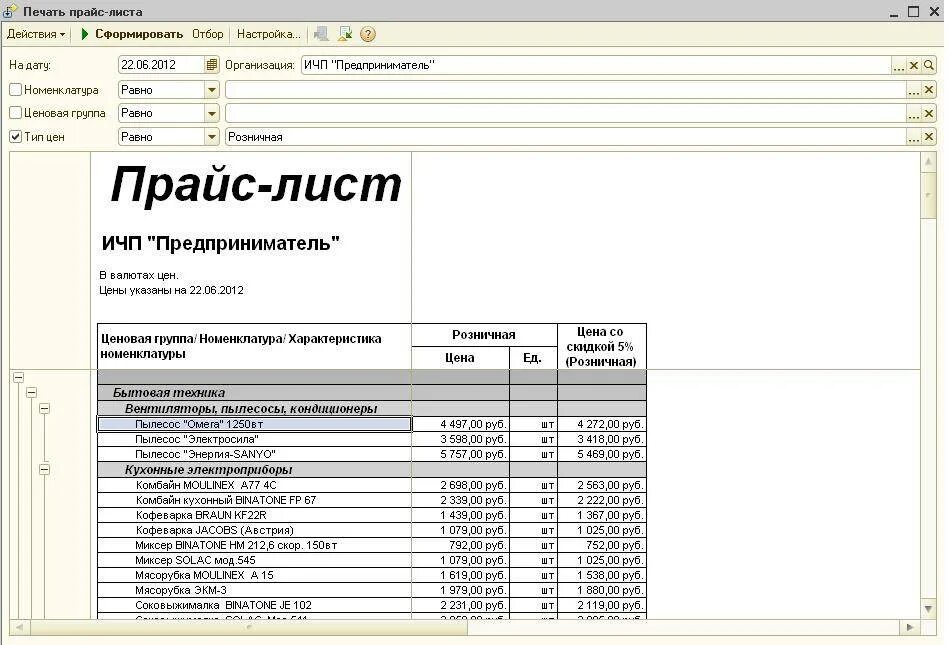Click the horizontal scrollbar thumb
Screen dimensions: 948x645
pyautogui.click(x=249, y=627)
